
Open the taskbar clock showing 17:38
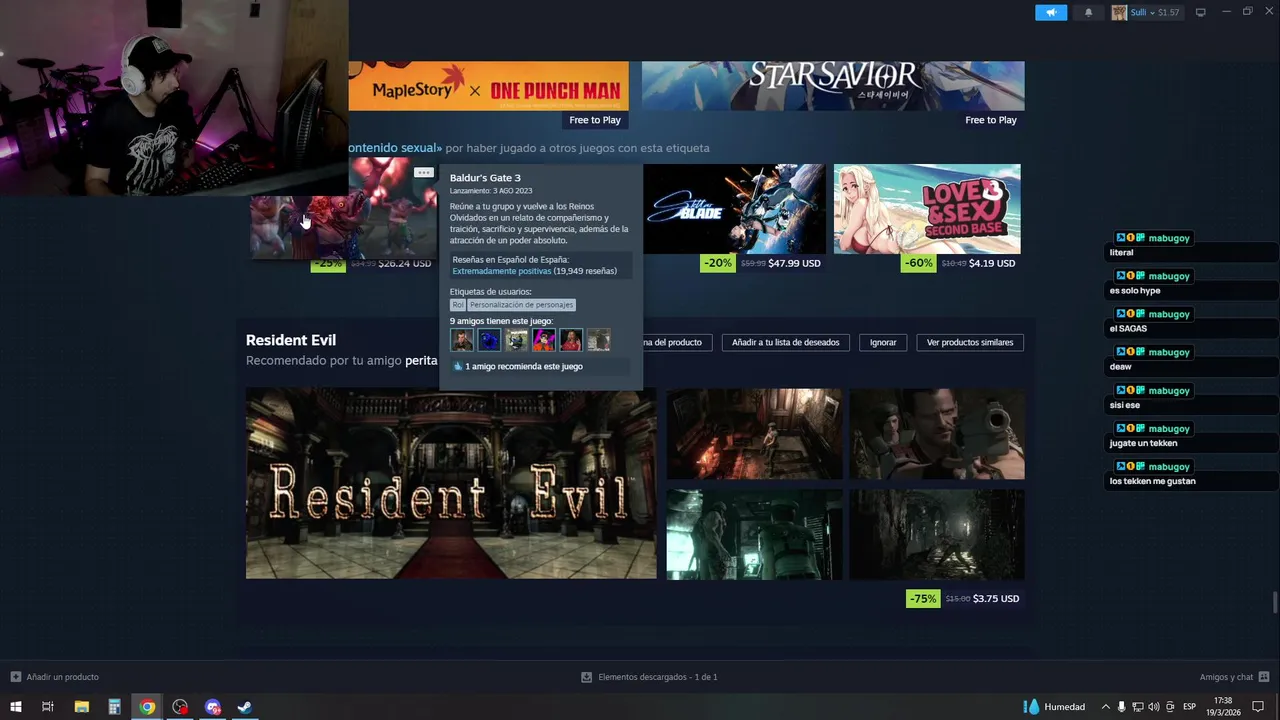tap(1224, 707)
